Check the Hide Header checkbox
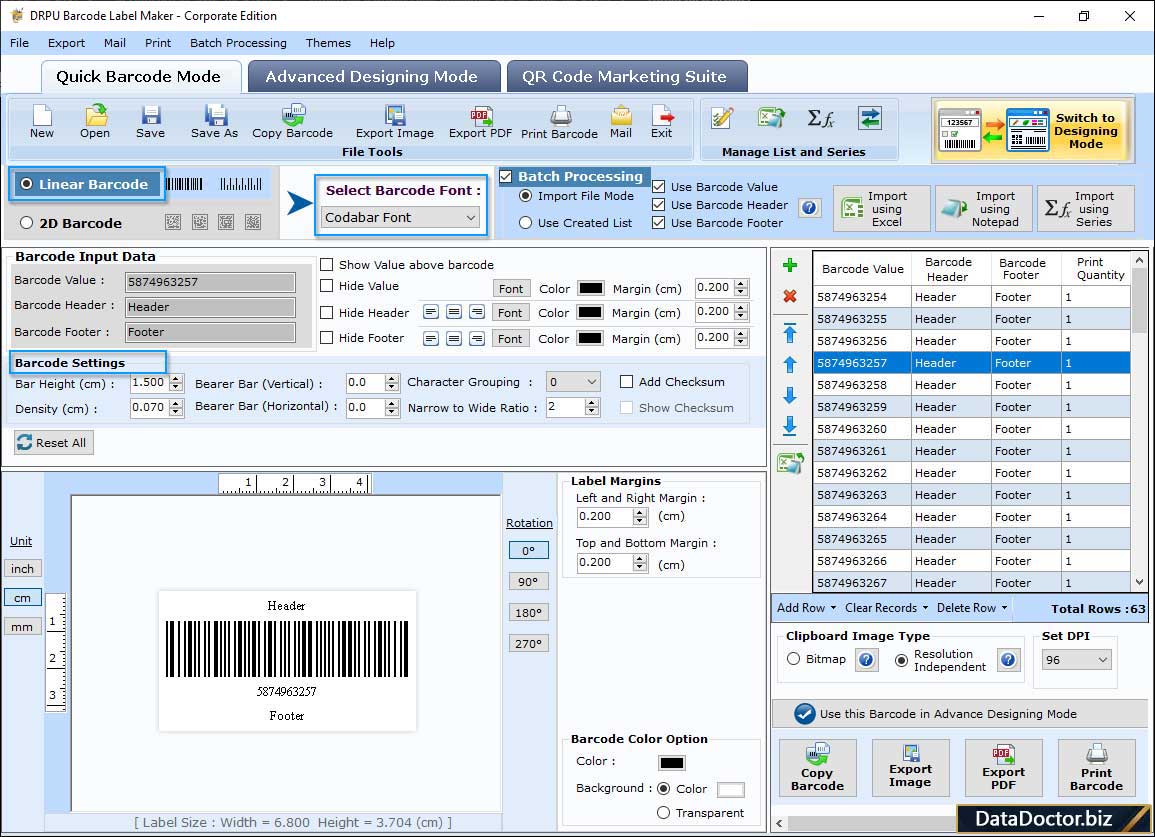 click(x=326, y=312)
